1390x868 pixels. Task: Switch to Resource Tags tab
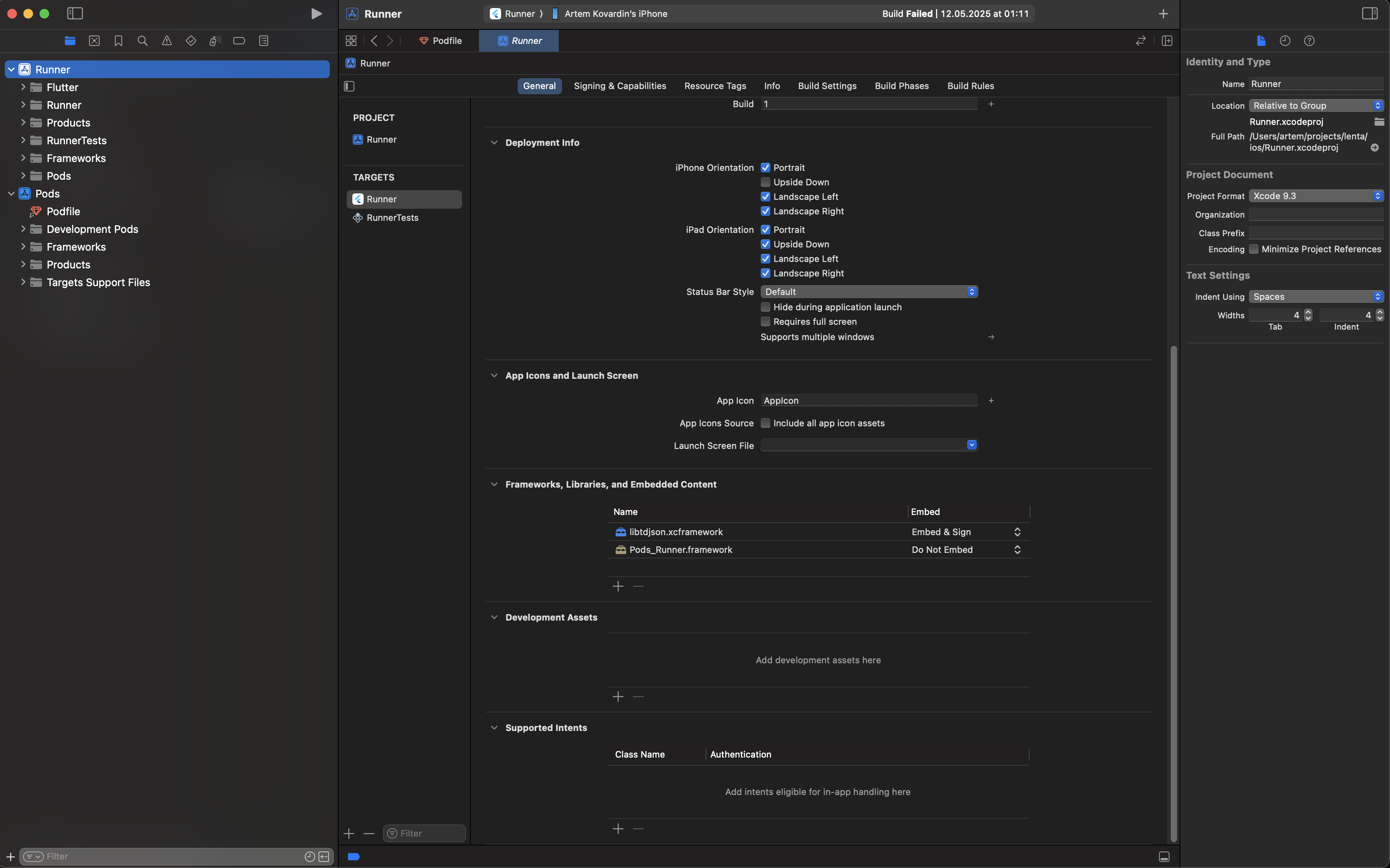[x=715, y=86]
